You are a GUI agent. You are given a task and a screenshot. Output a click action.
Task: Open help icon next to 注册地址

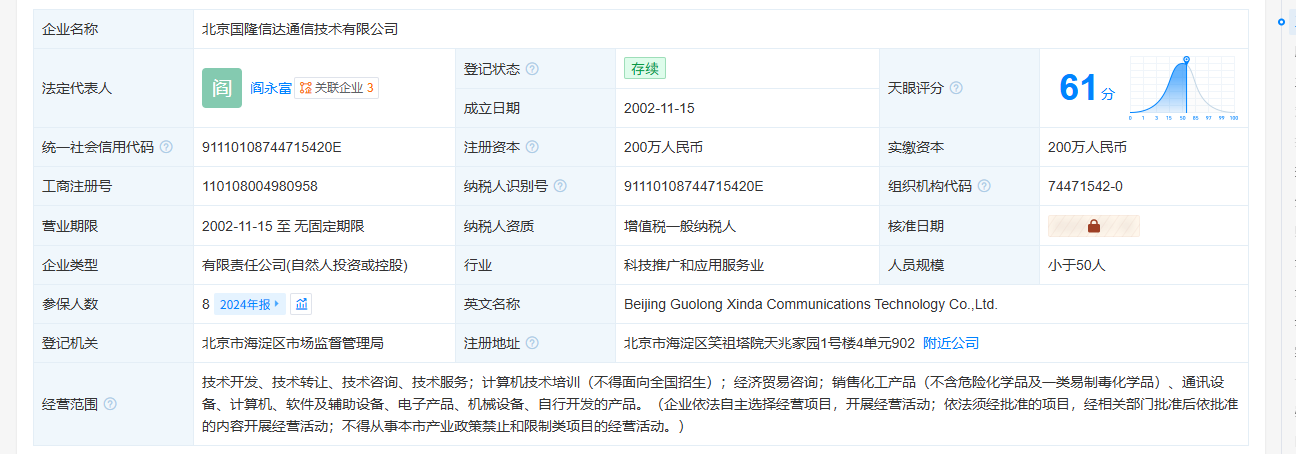532,343
